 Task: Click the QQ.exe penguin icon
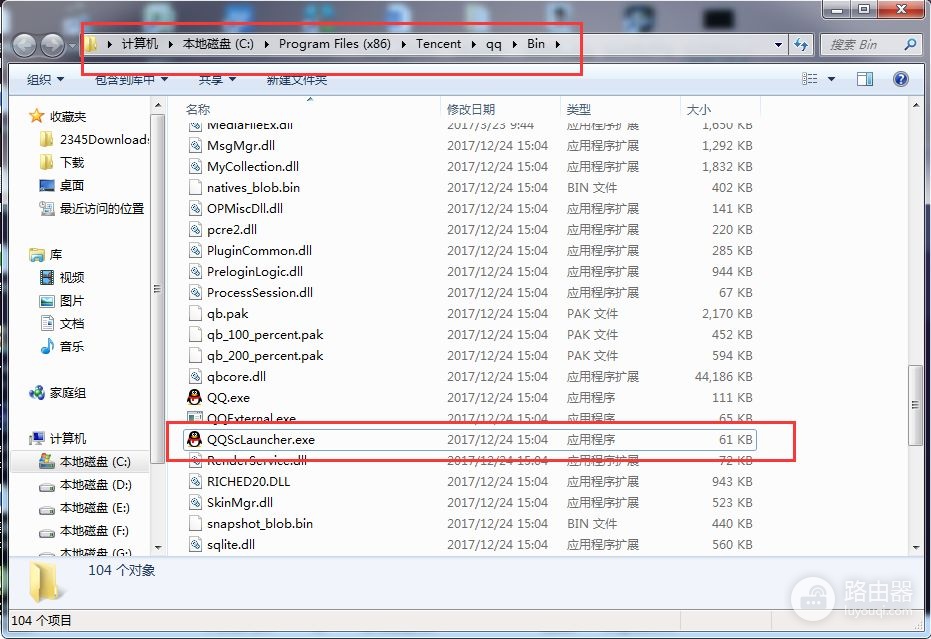coord(194,397)
